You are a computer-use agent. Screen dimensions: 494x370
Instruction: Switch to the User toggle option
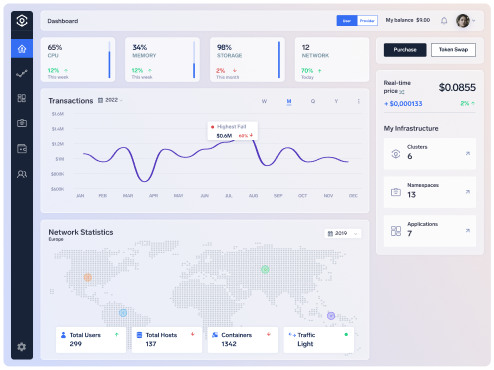(x=347, y=21)
